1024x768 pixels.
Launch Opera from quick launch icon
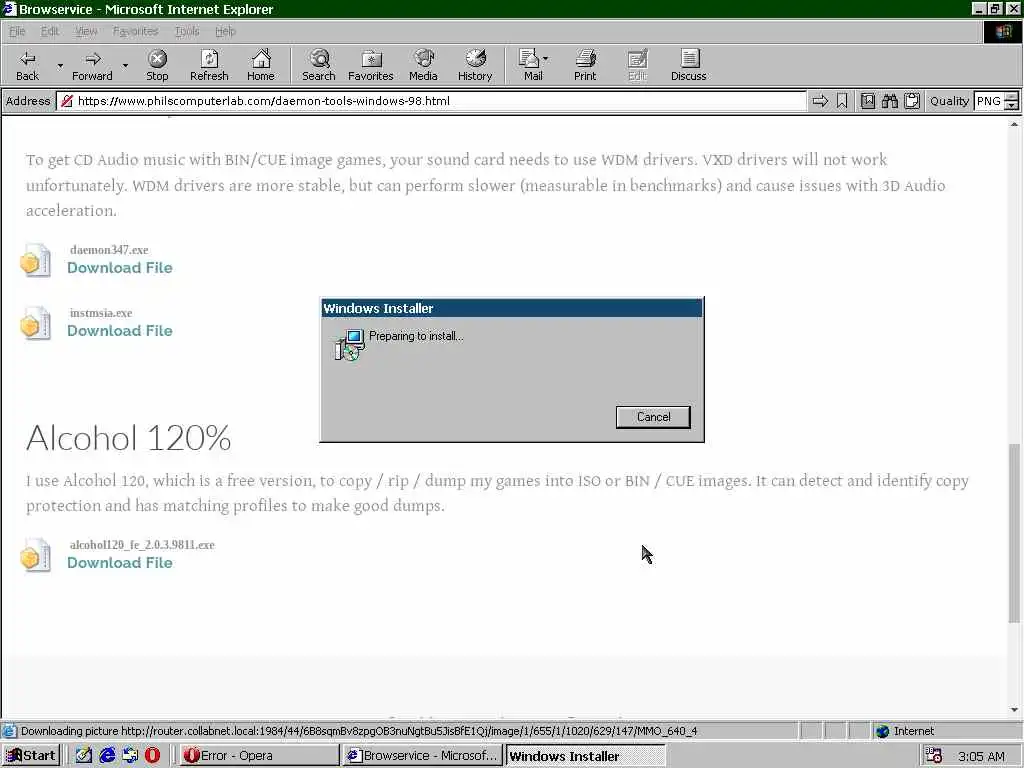coord(152,756)
